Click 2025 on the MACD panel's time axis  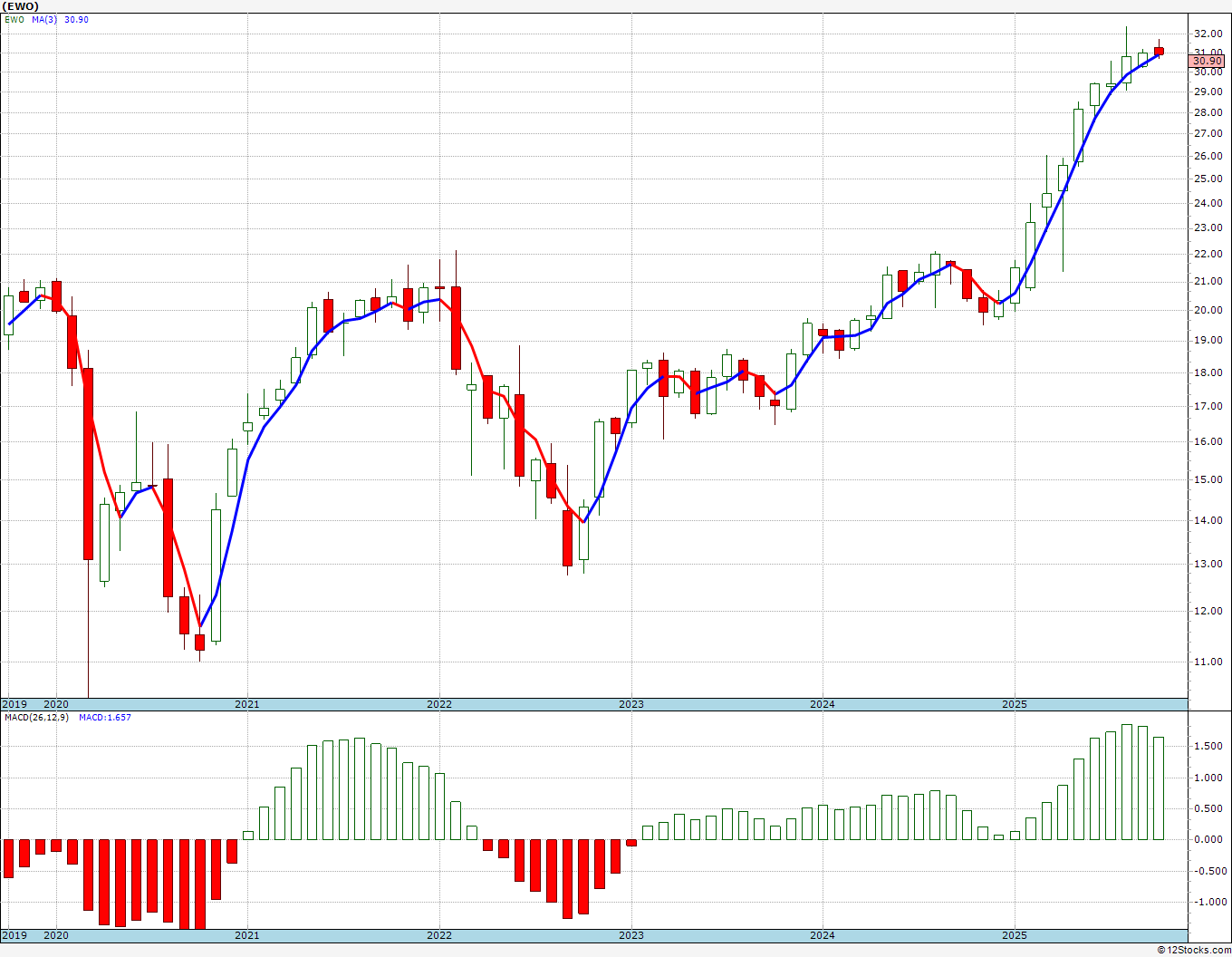1015,935
